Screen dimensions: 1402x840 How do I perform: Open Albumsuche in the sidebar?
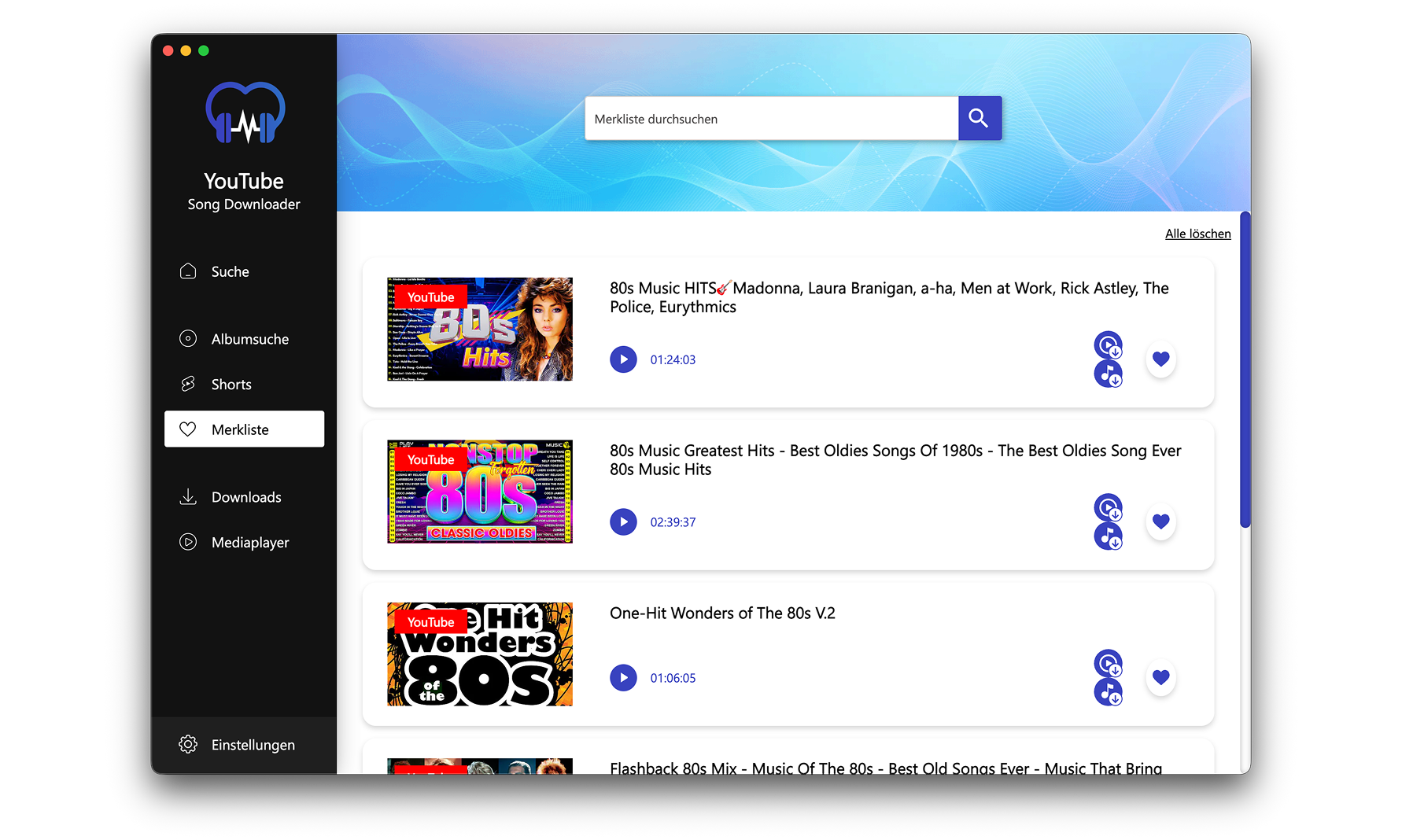[244, 339]
